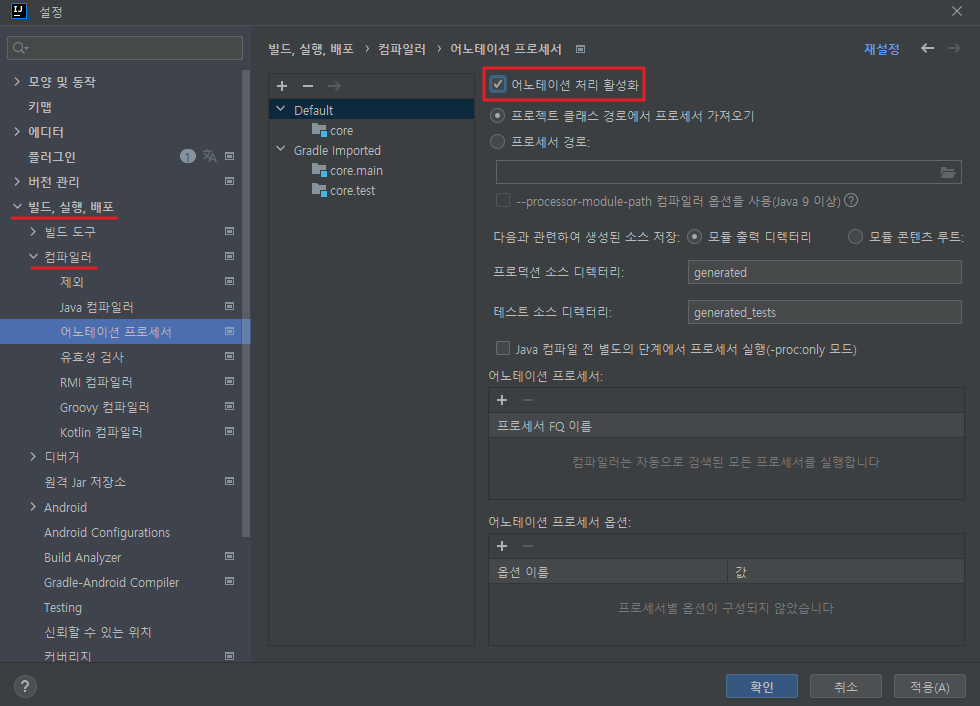Click the folder icon of core.main module
Image resolution: width=980 pixels, height=706 pixels.
[319, 170]
